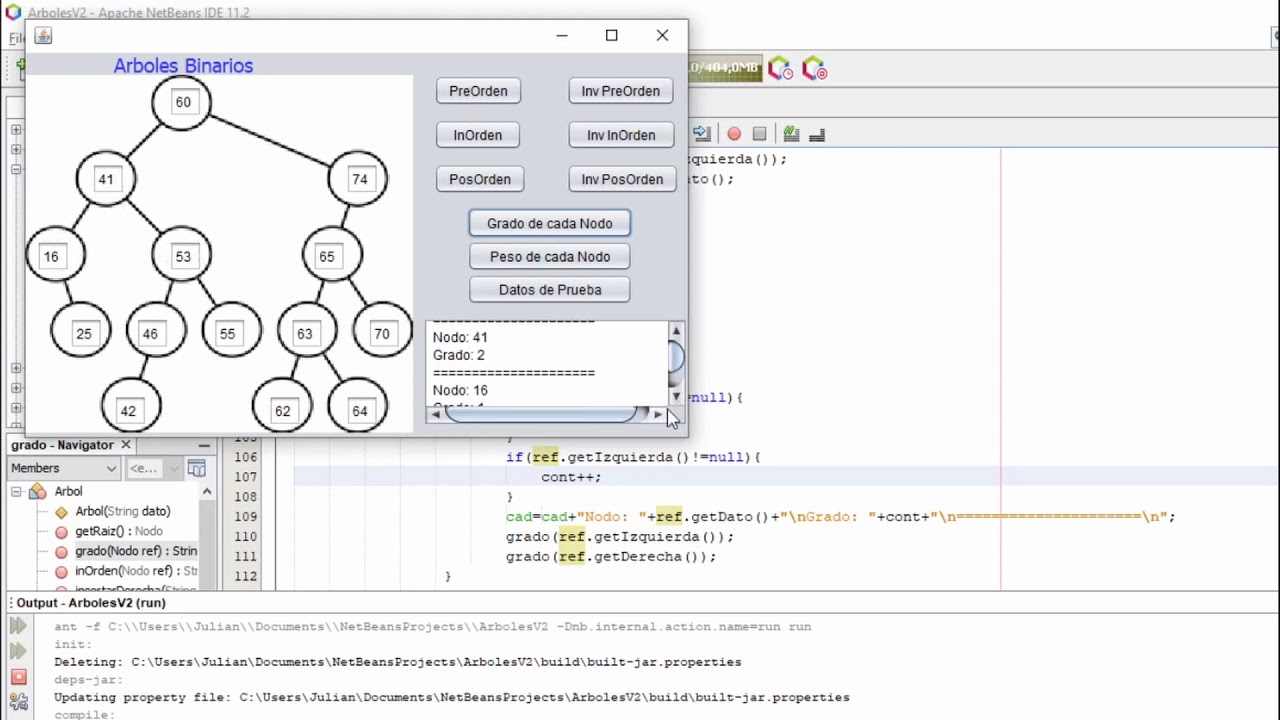Click 'Grado: 2' in the result text area

tap(459, 355)
